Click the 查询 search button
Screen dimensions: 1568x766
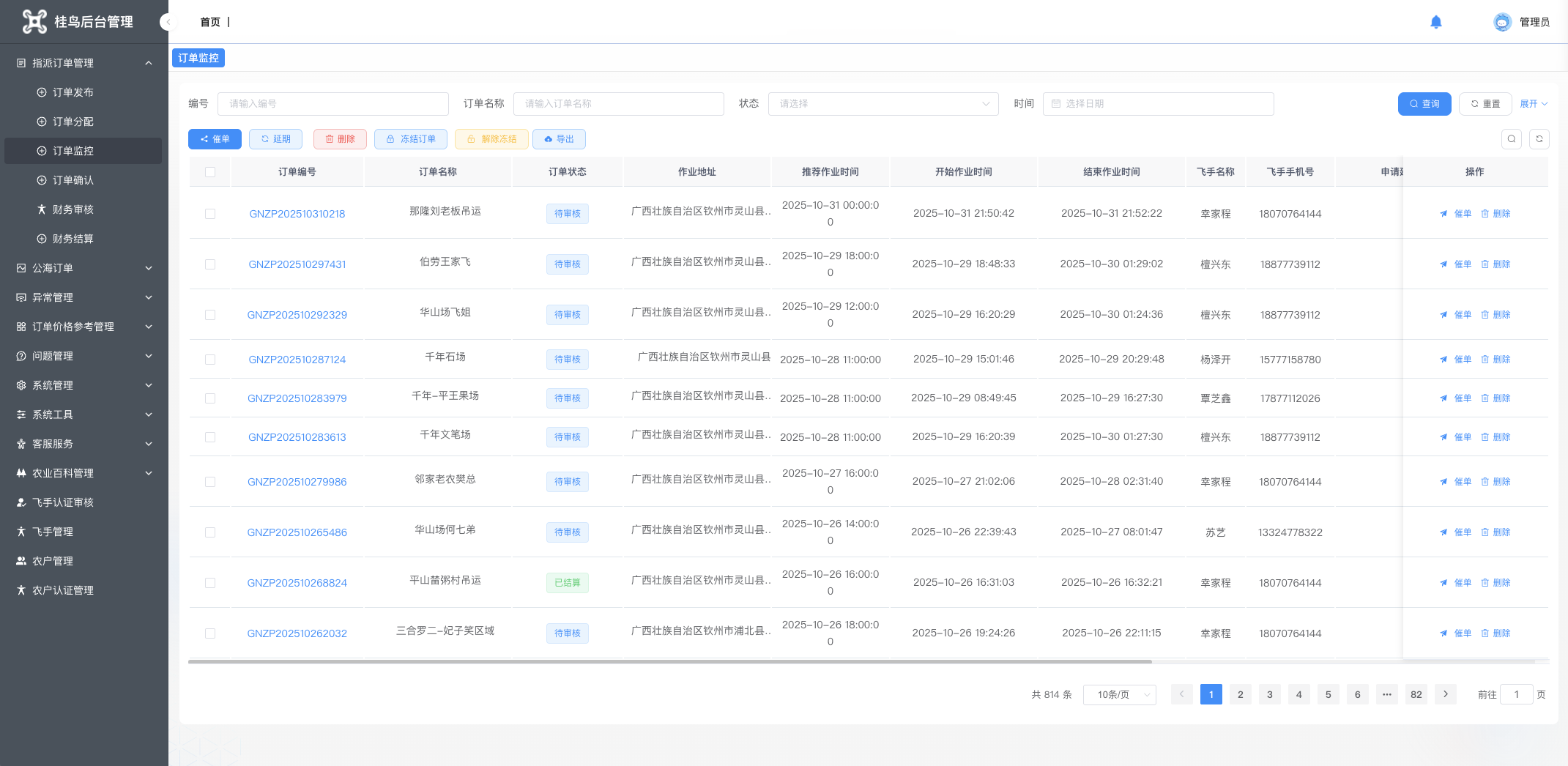[x=1424, y=104]
